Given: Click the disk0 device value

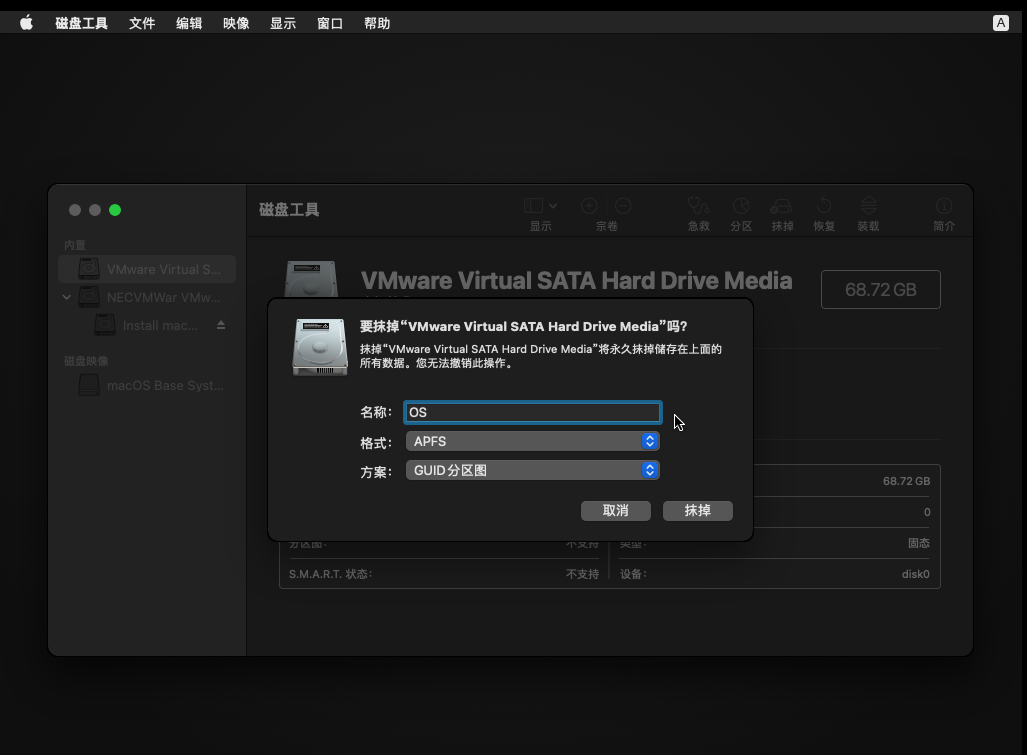Looking at the screenshot, I should (916, 574).
